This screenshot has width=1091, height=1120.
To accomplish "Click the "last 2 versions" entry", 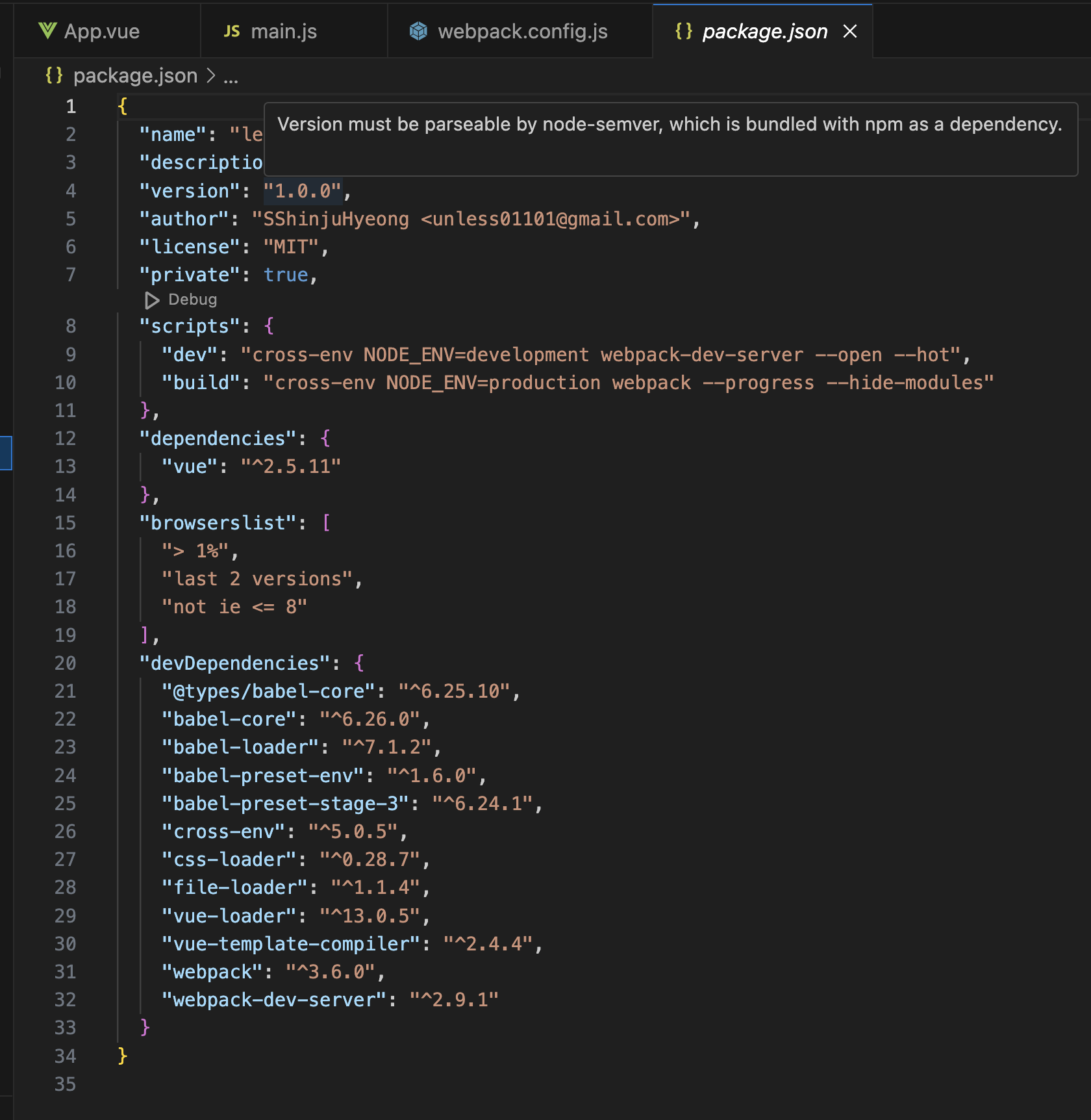I will [257, 579].
